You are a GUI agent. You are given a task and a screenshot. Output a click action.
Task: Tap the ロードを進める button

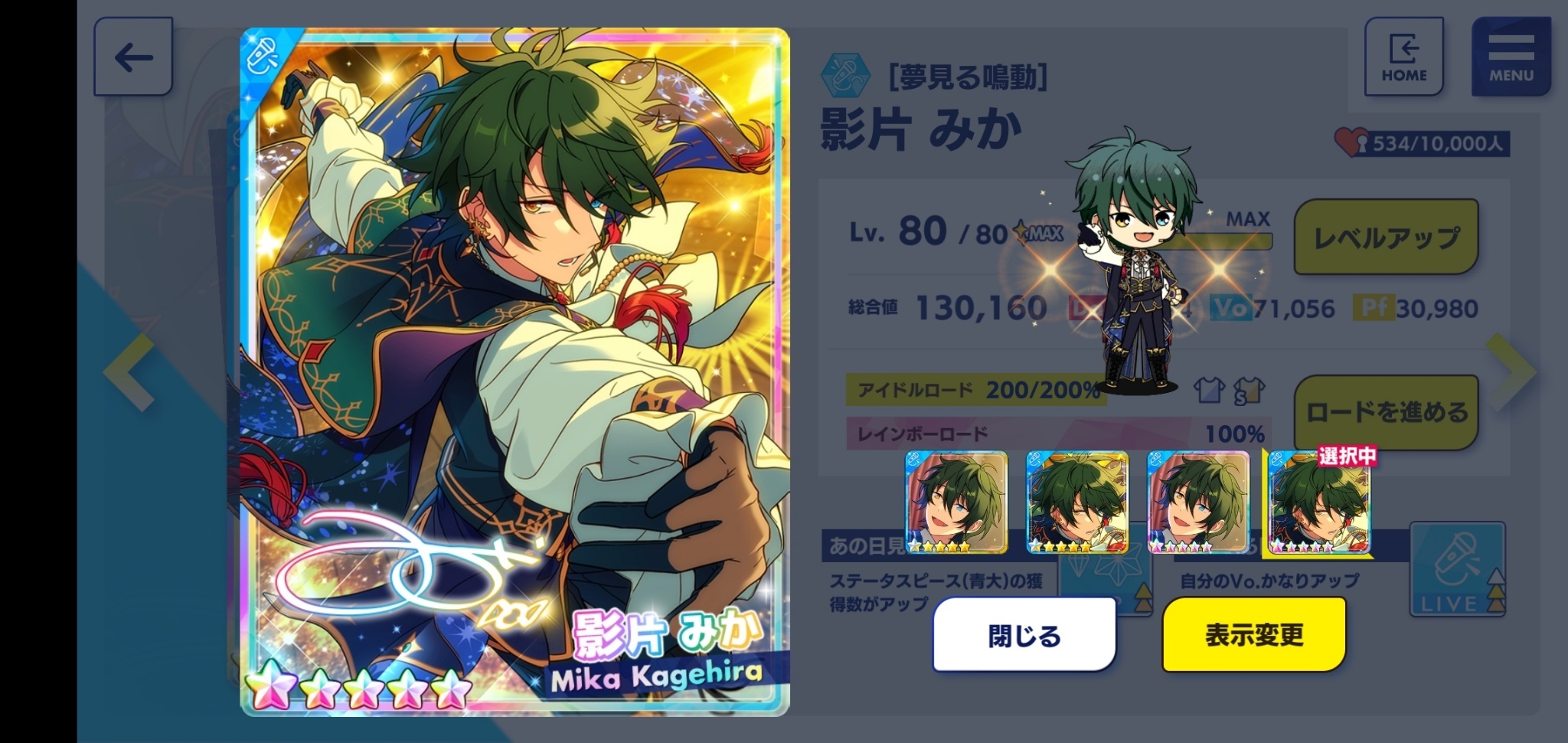click(x=1386, y=412)
